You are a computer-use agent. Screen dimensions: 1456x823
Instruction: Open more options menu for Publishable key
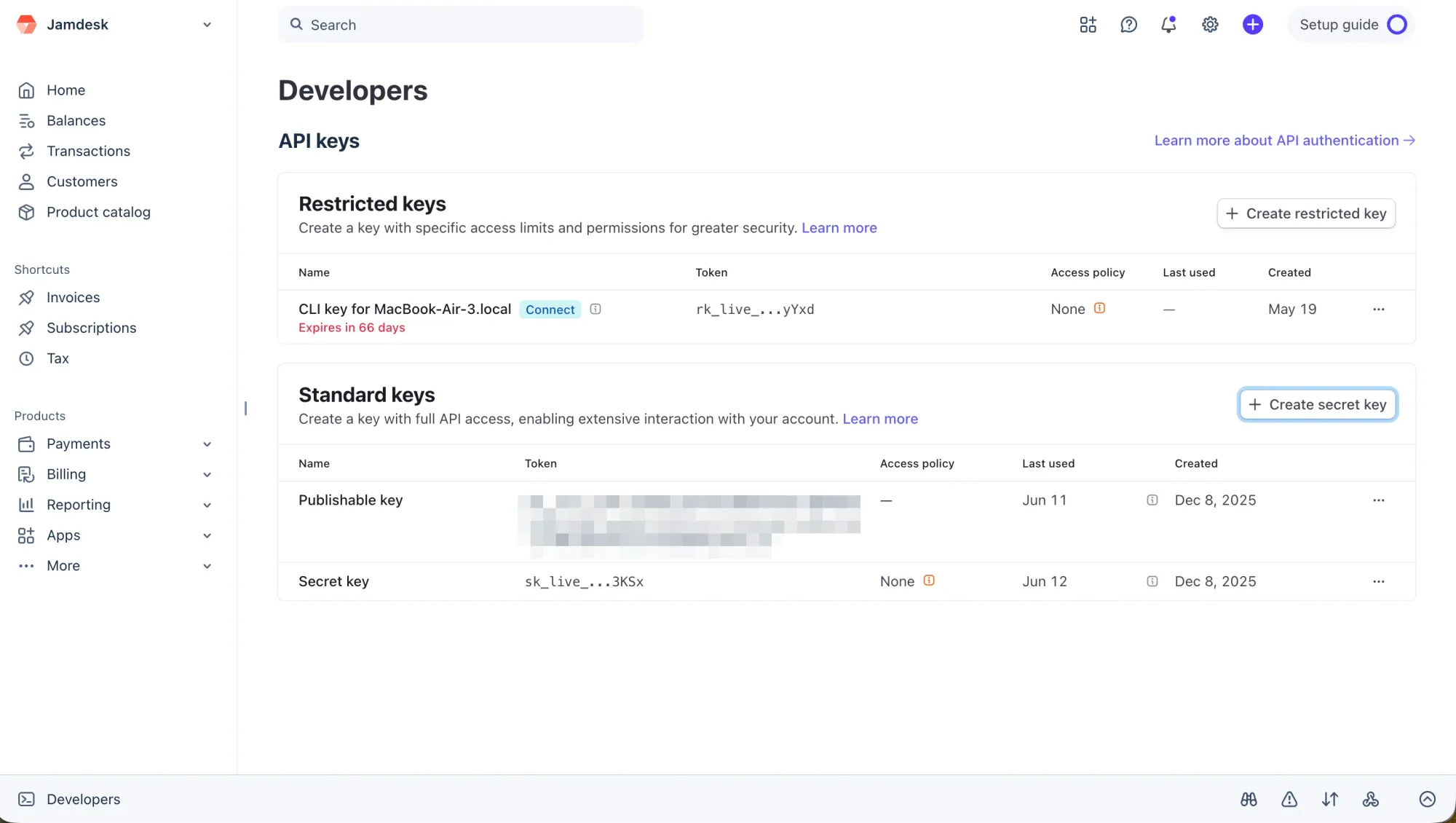1378,500
